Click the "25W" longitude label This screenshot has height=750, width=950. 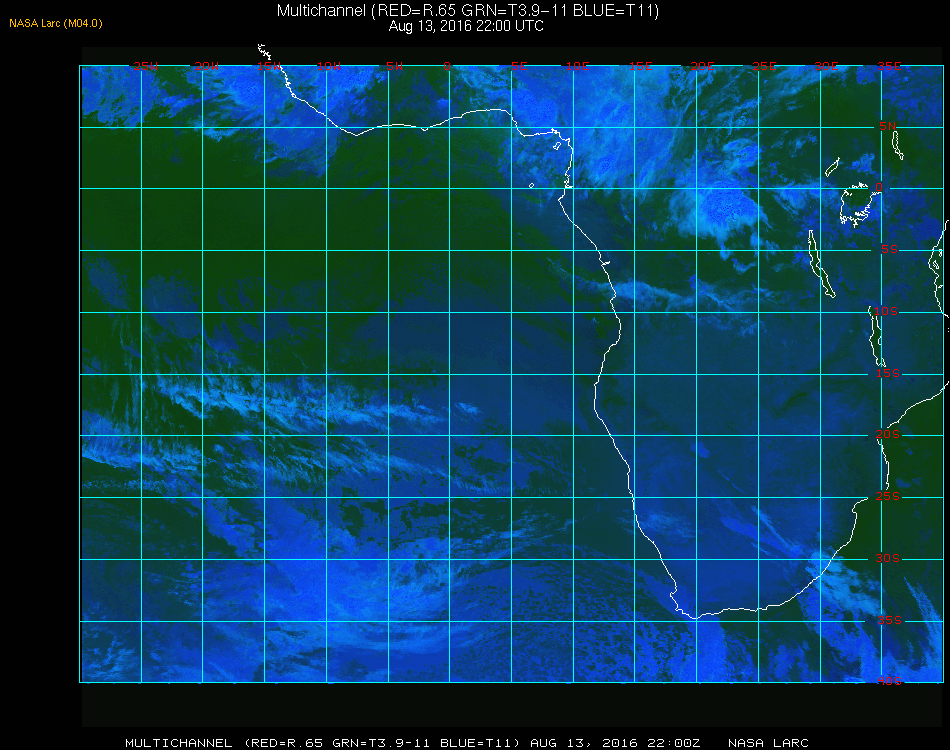click(x=145, y=66)
